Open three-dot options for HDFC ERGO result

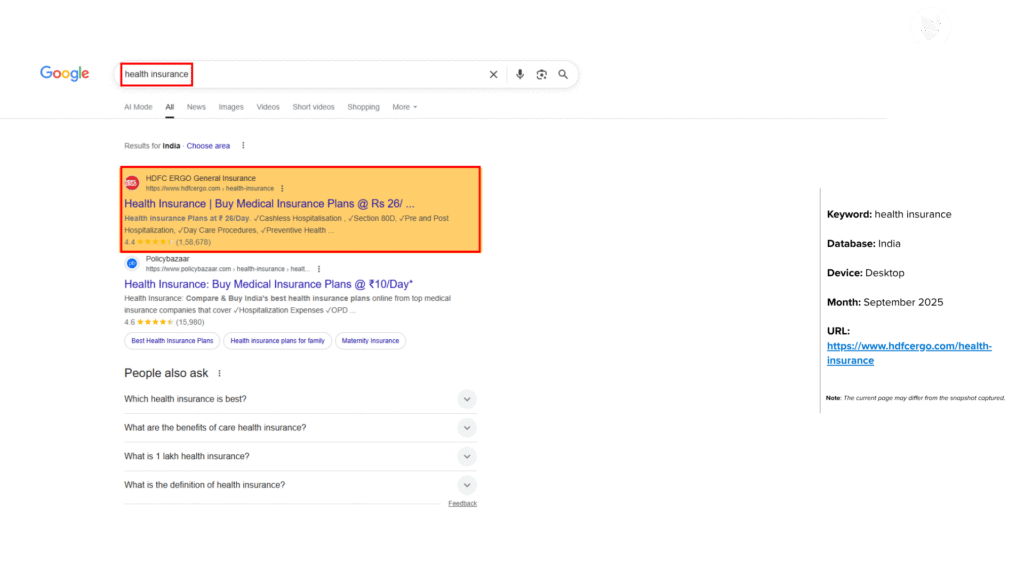pos(283,188)
